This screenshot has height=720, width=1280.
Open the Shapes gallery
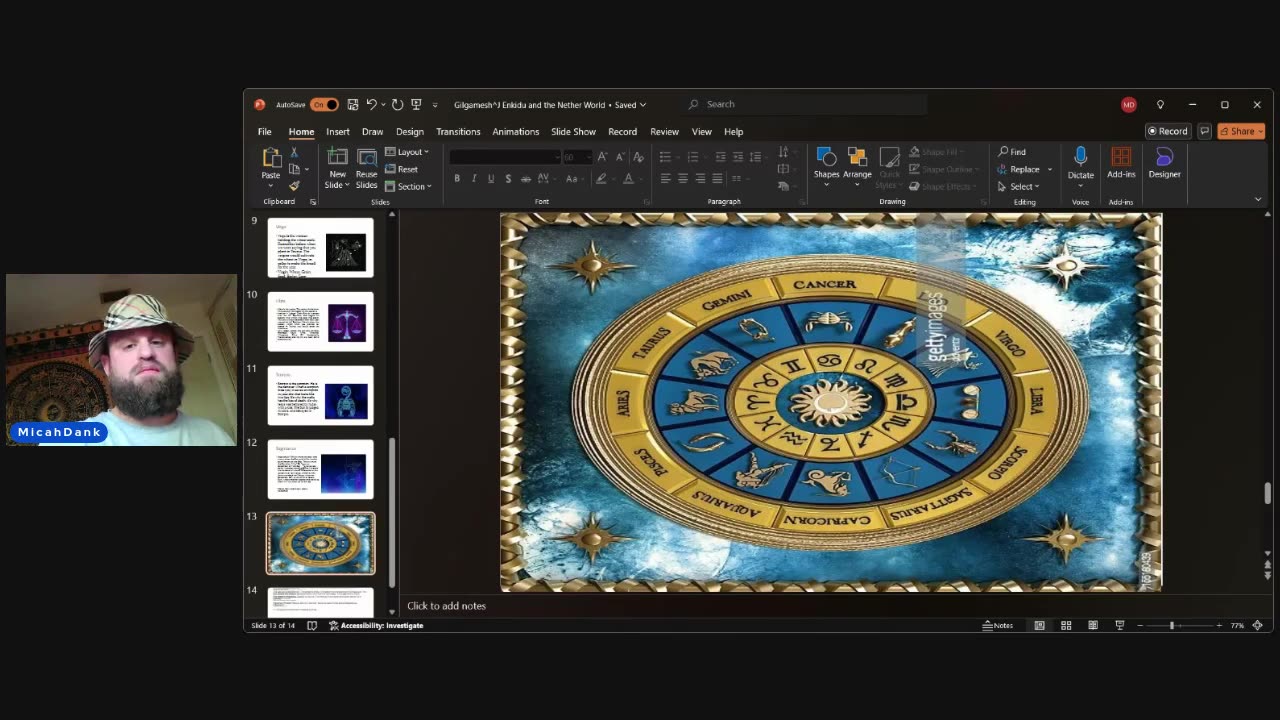coord(826,165)
